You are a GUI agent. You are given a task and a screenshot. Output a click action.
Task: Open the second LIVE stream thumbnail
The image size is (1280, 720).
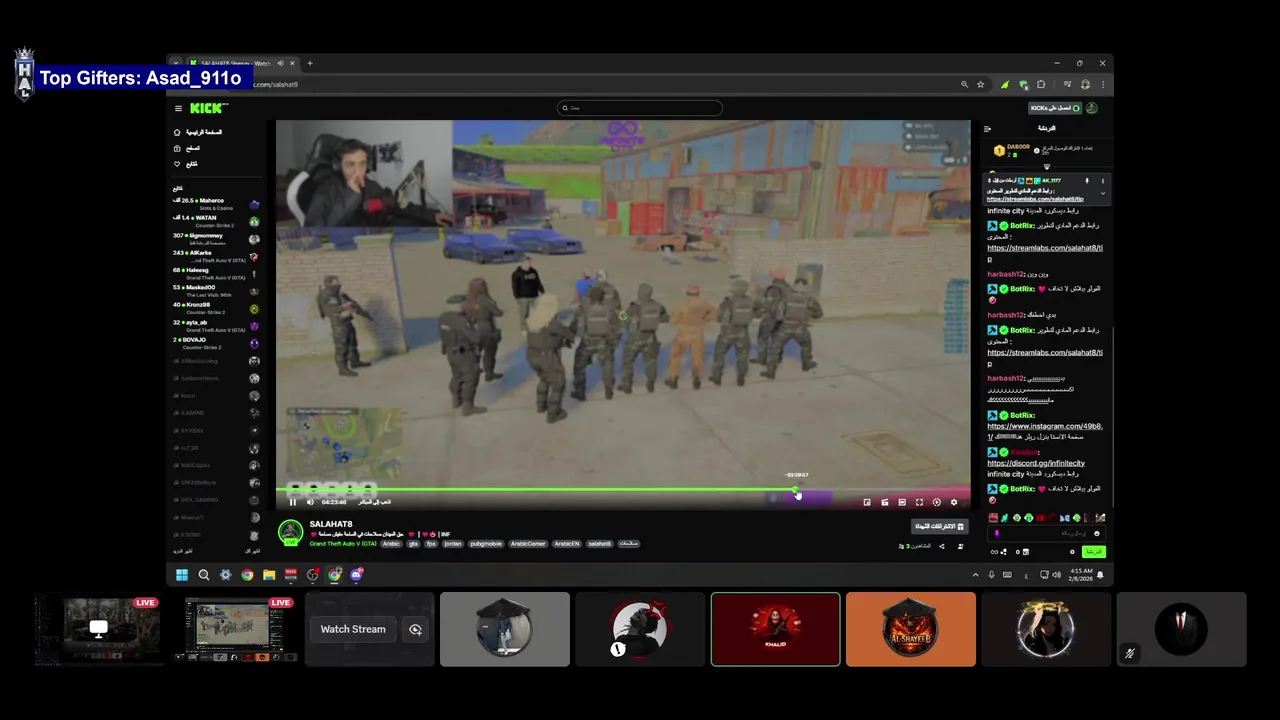(x=234, y=629)
